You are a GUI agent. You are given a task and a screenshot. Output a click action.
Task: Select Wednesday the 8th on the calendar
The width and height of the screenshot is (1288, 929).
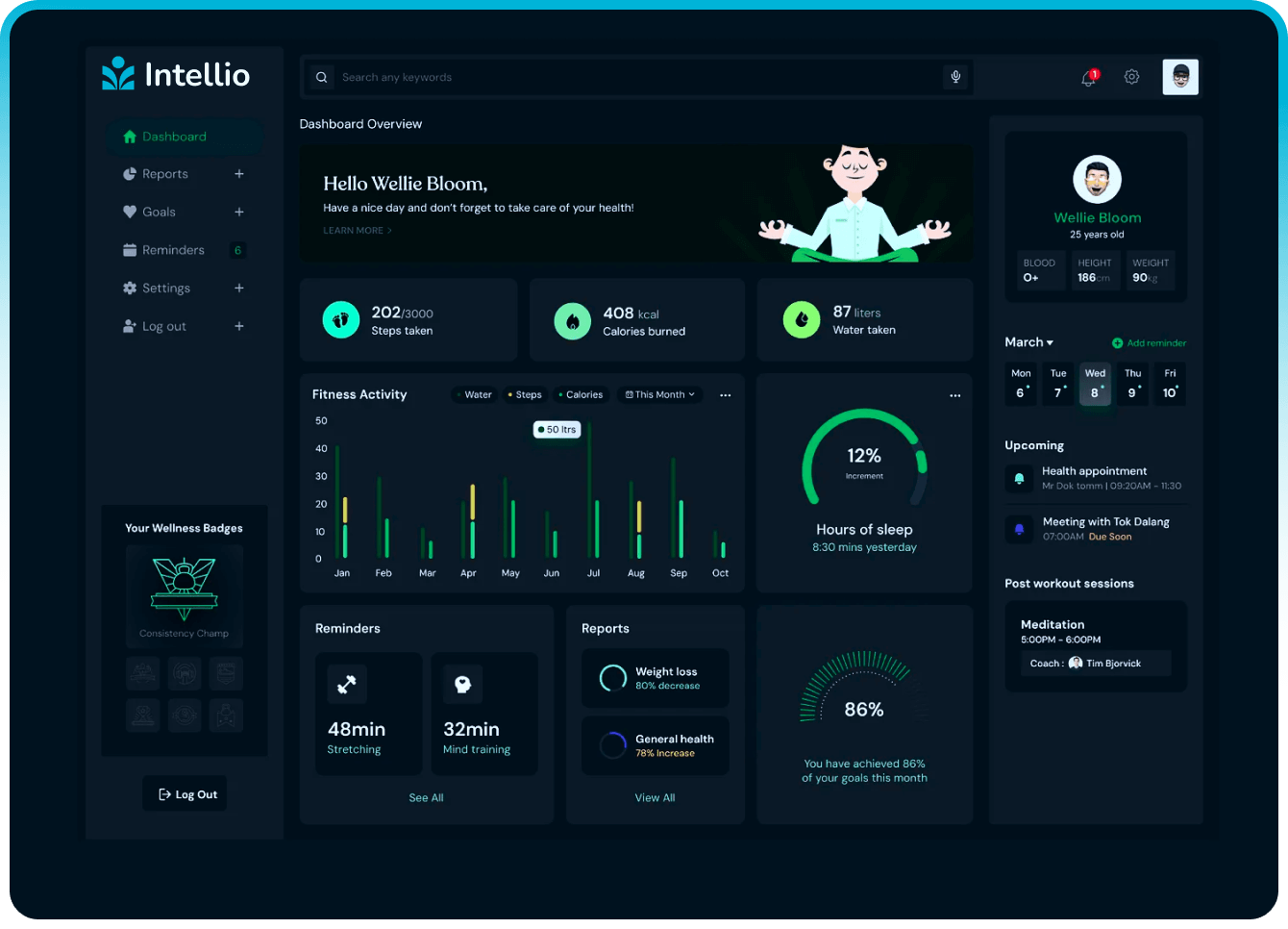(x=1095, y=384)
